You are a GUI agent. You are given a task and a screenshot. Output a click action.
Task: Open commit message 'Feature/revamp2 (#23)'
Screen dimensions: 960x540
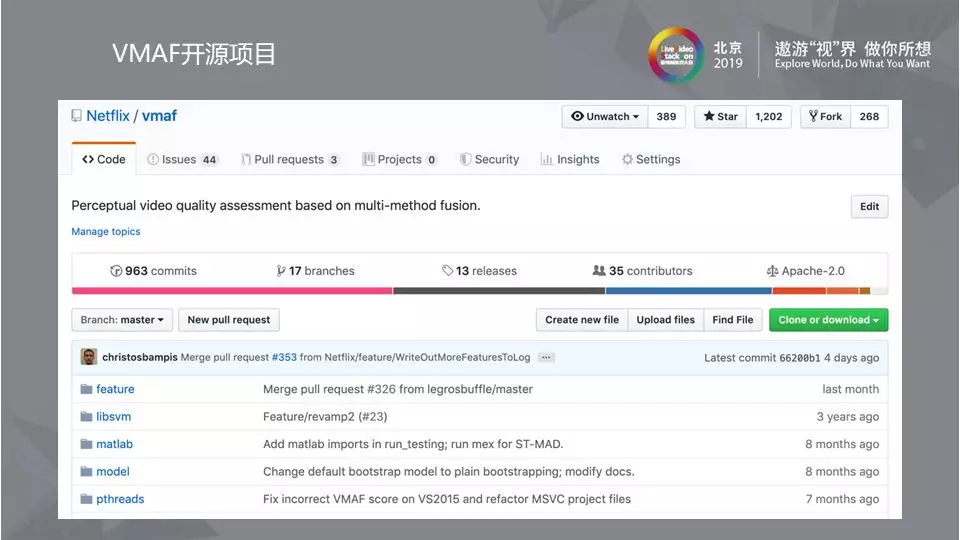325,416
